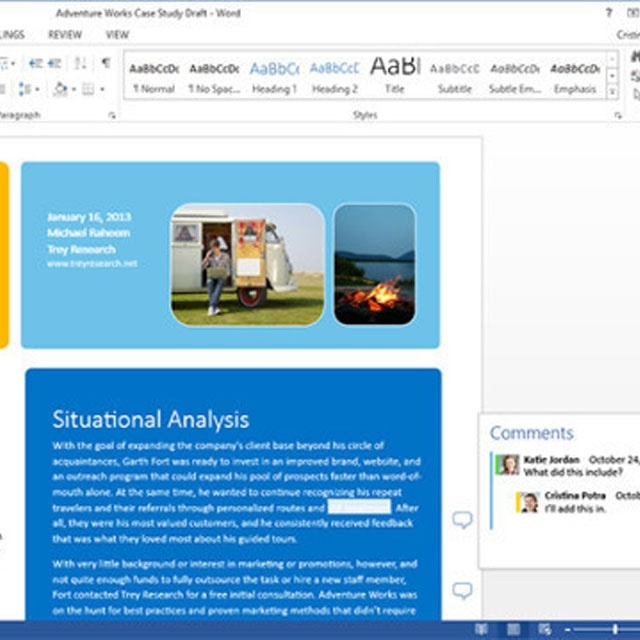Switch to Read Mode view
The image size is (640, 640).
[482, 629]
